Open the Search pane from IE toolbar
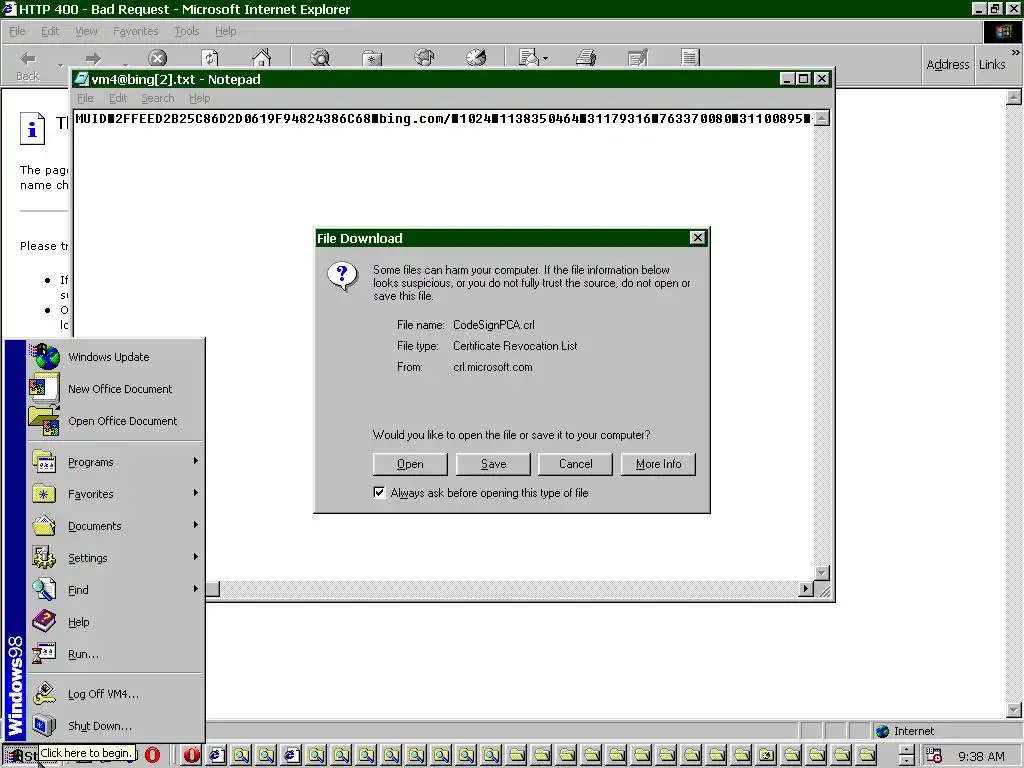The image size is (1024, 768). click(x=320, y=58)
